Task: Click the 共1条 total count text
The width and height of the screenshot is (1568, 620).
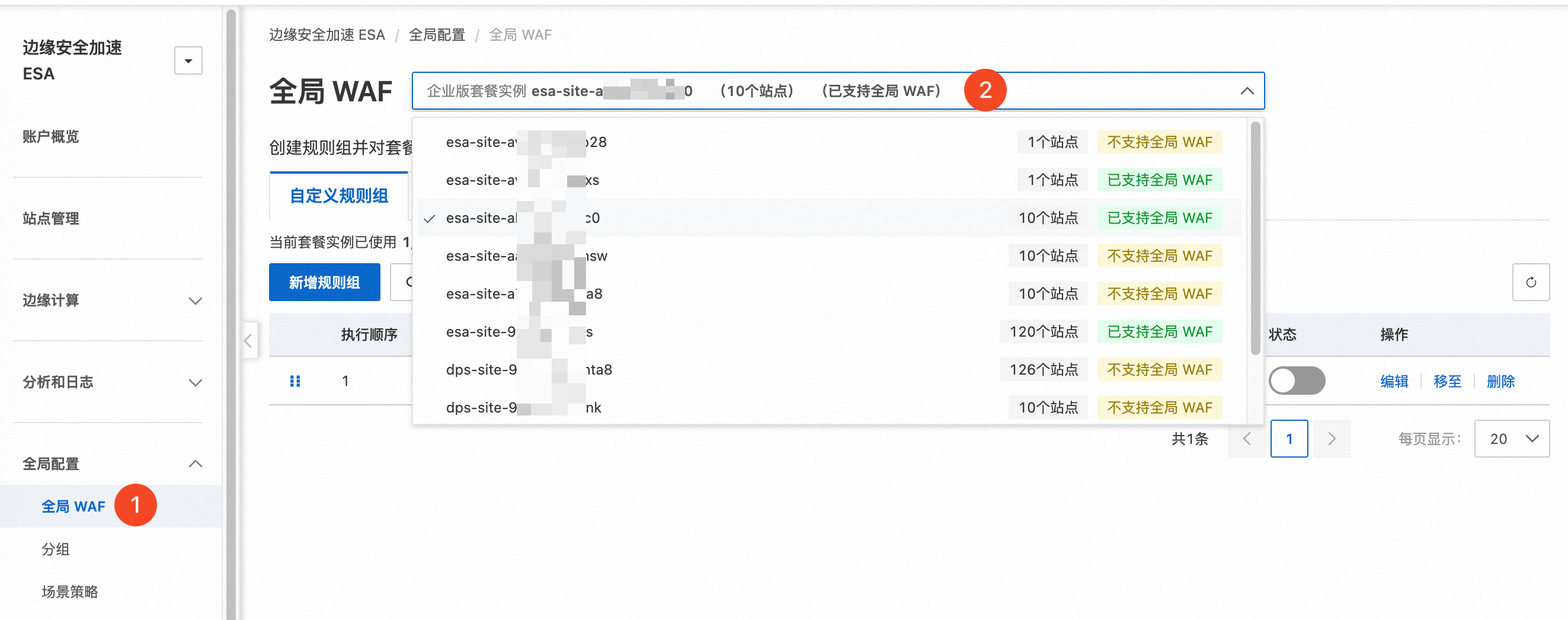Action: tap(1189, 439)
